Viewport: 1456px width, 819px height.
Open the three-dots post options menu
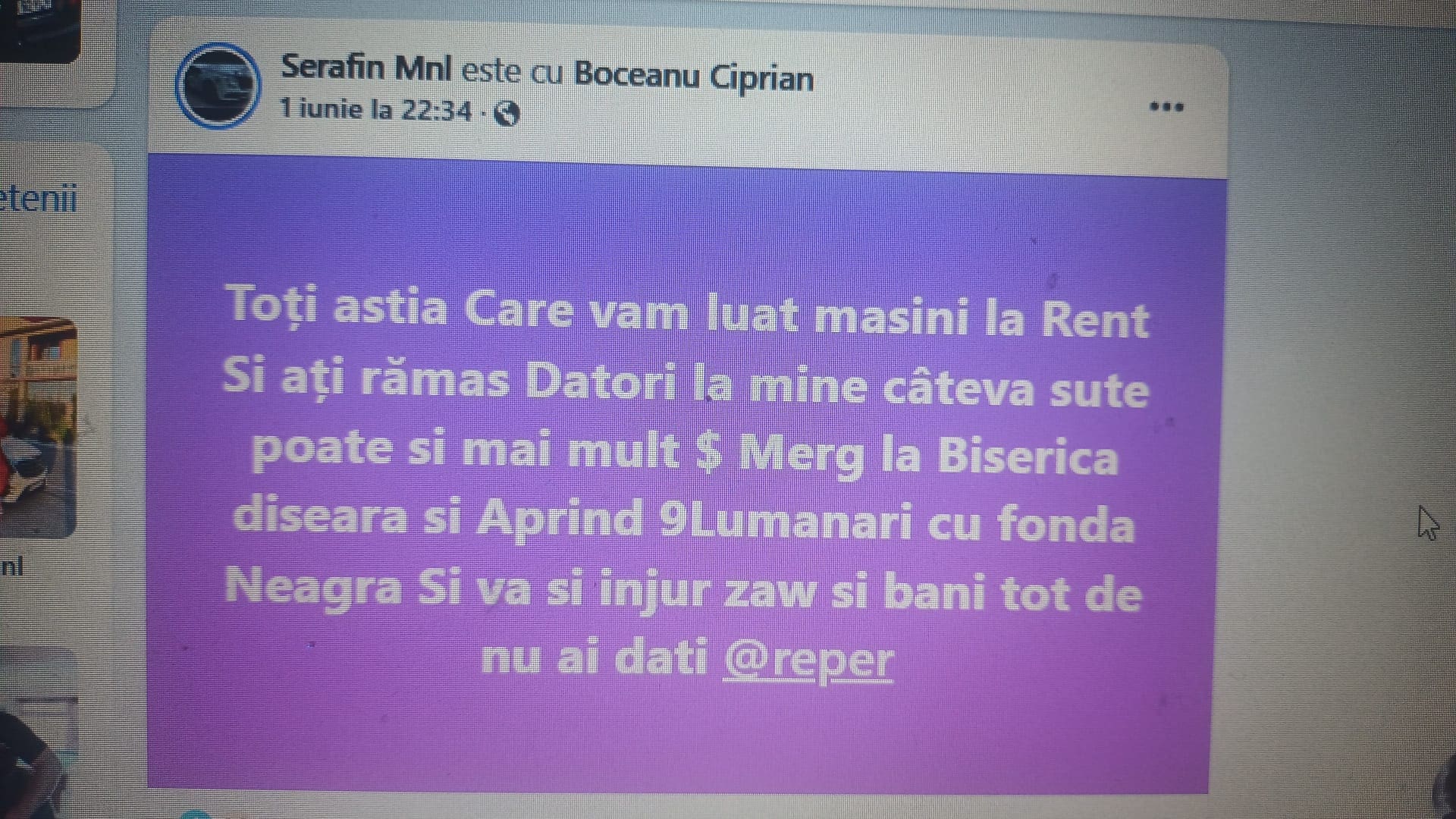coord(1166,107)
